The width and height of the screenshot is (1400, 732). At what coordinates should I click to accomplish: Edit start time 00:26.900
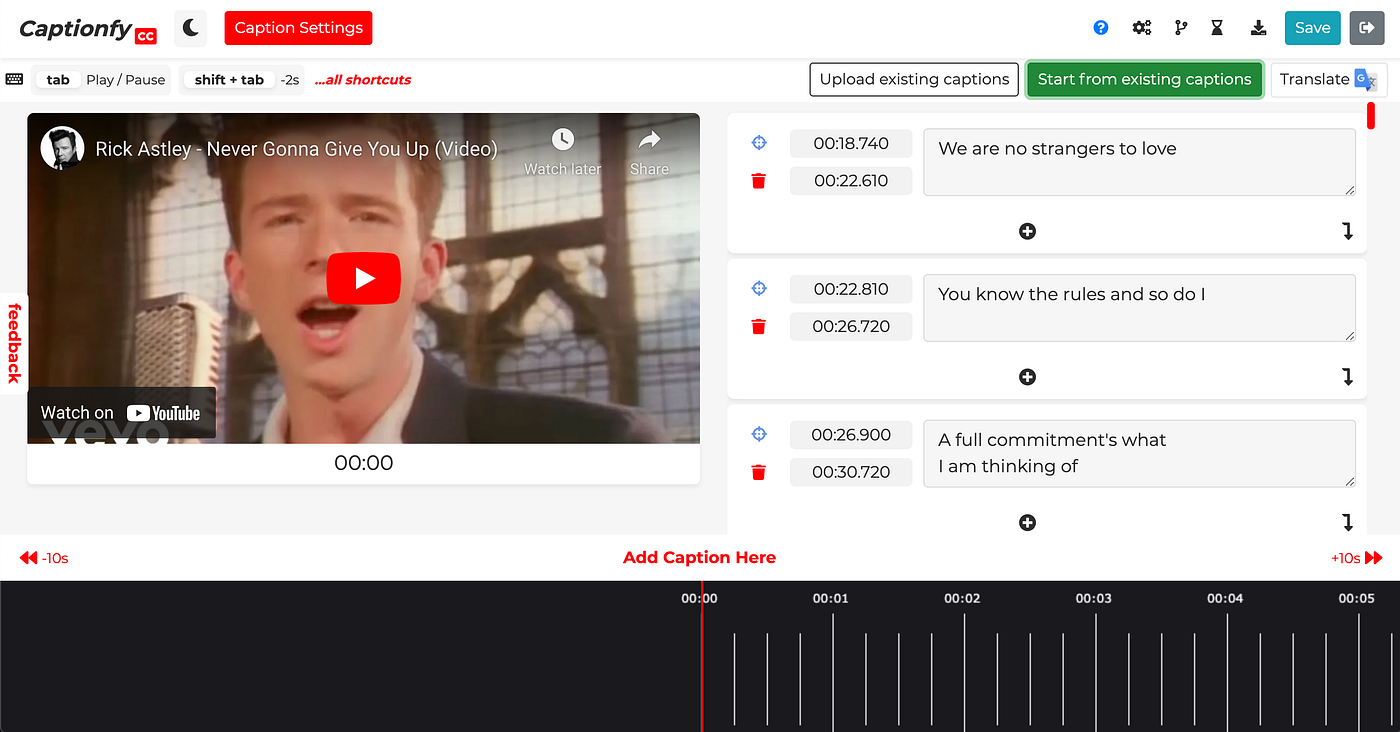(851, 435)
